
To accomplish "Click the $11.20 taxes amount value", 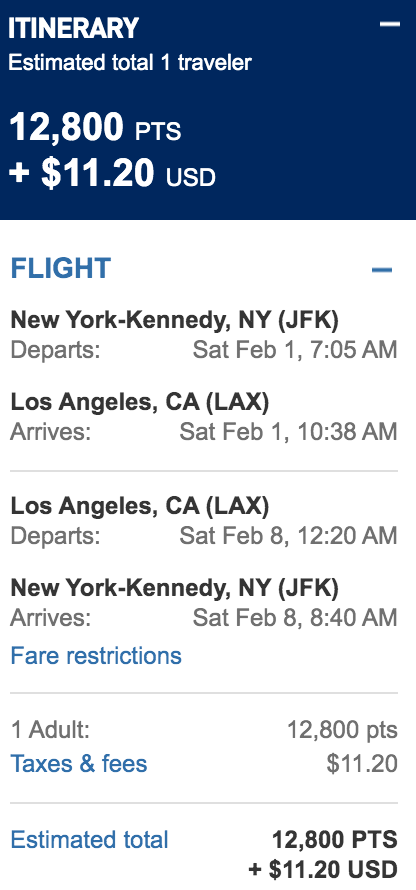I will click(x=362, y=764).
